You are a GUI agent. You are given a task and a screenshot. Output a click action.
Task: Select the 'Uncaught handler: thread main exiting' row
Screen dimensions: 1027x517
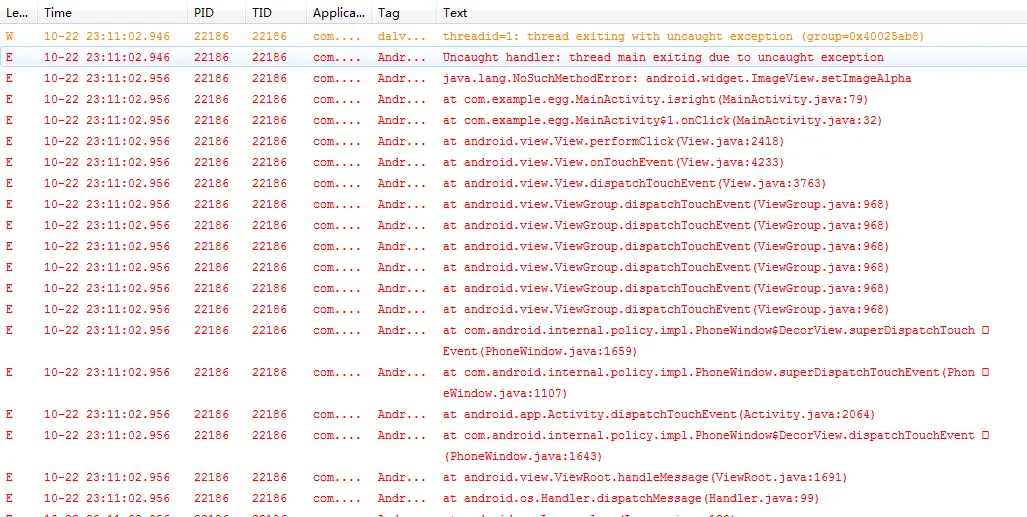click(514, 57)
